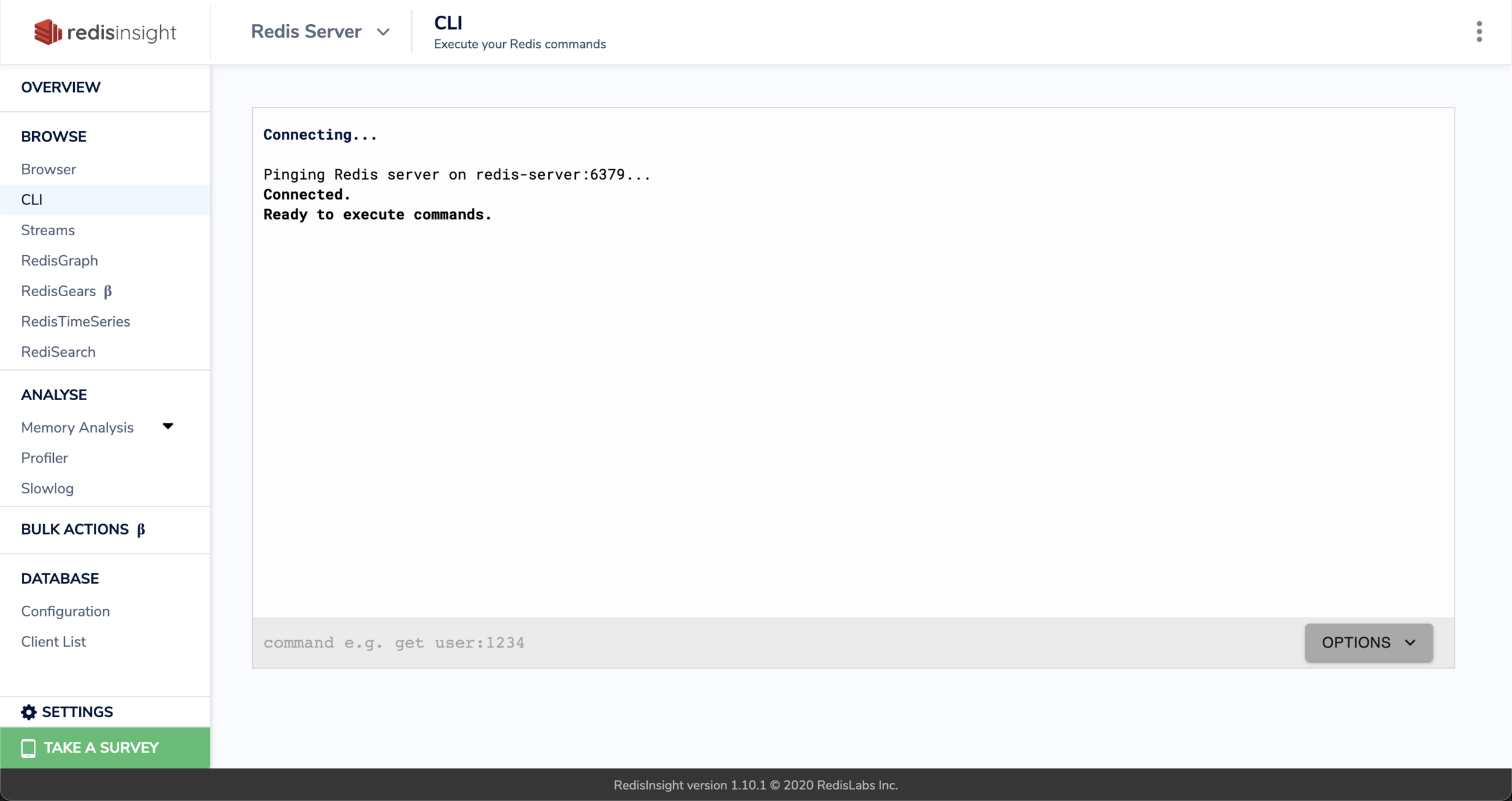Click the RedisInsight logo icon
Screen dimensions: 1512x801
click(x=48, y=32)
